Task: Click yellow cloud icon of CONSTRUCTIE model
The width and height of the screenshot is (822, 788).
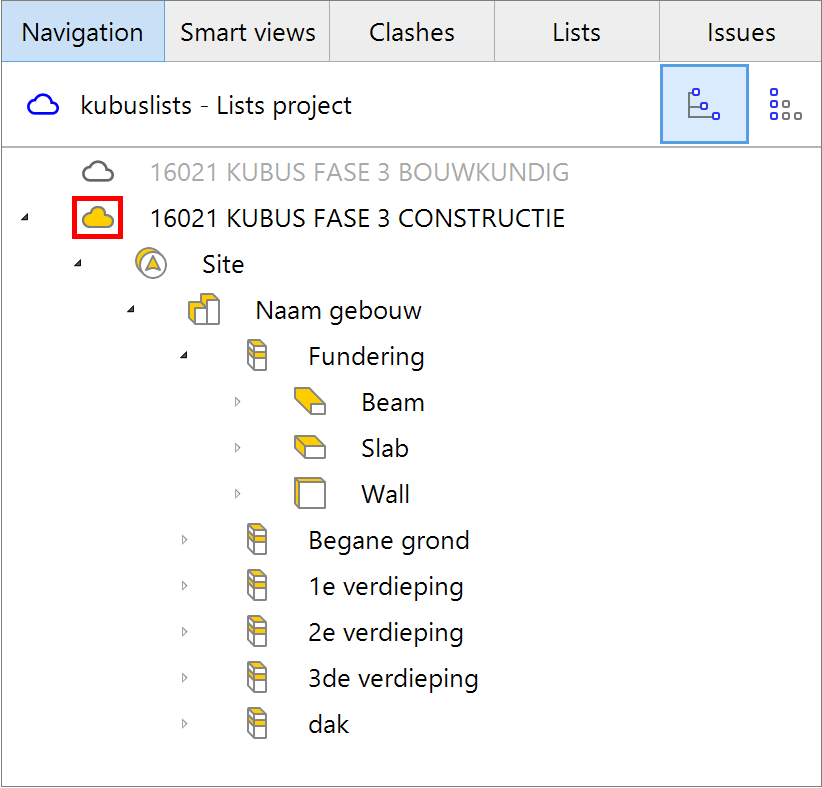Action: coord(98,218)
